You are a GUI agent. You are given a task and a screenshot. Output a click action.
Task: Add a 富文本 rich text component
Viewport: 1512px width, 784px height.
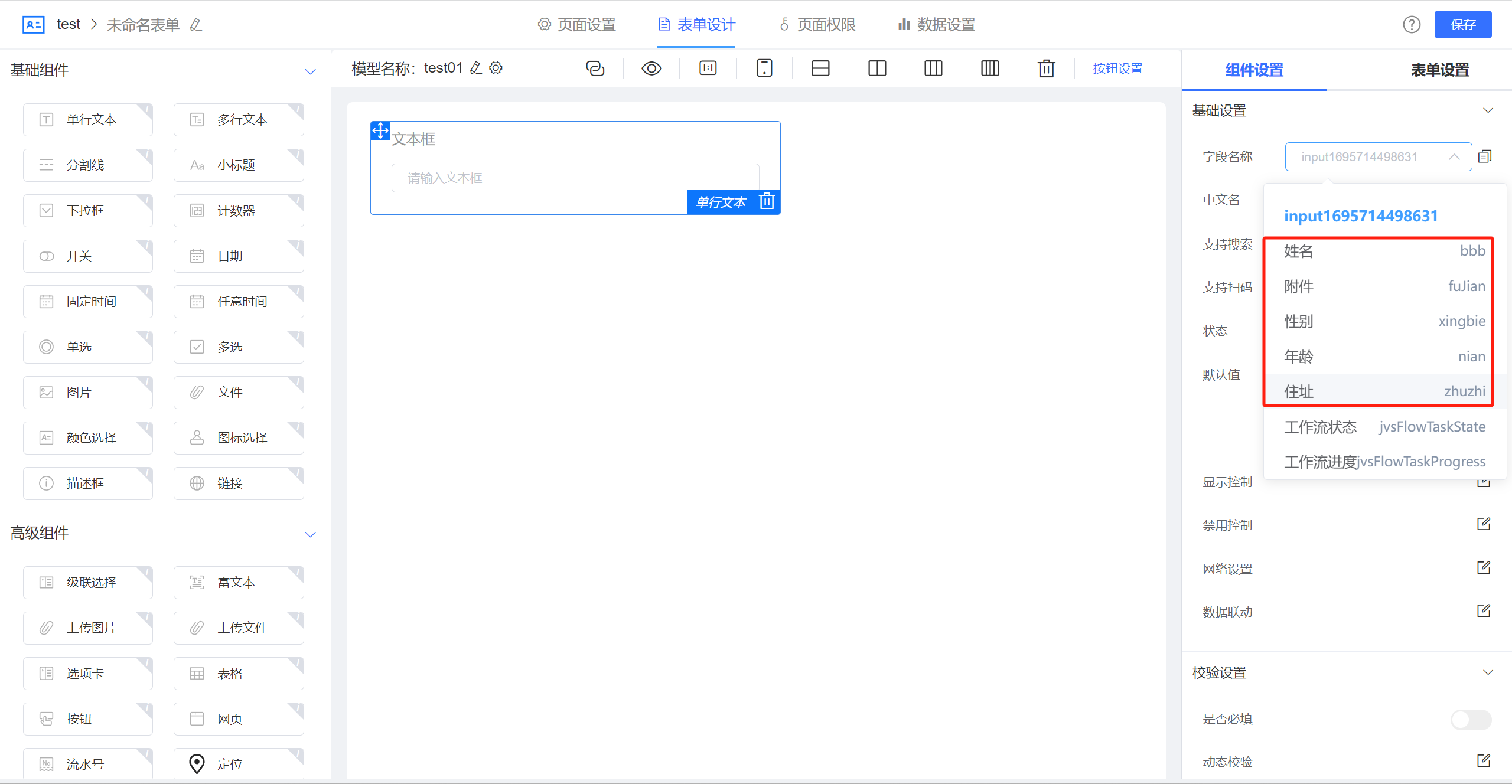239,583
